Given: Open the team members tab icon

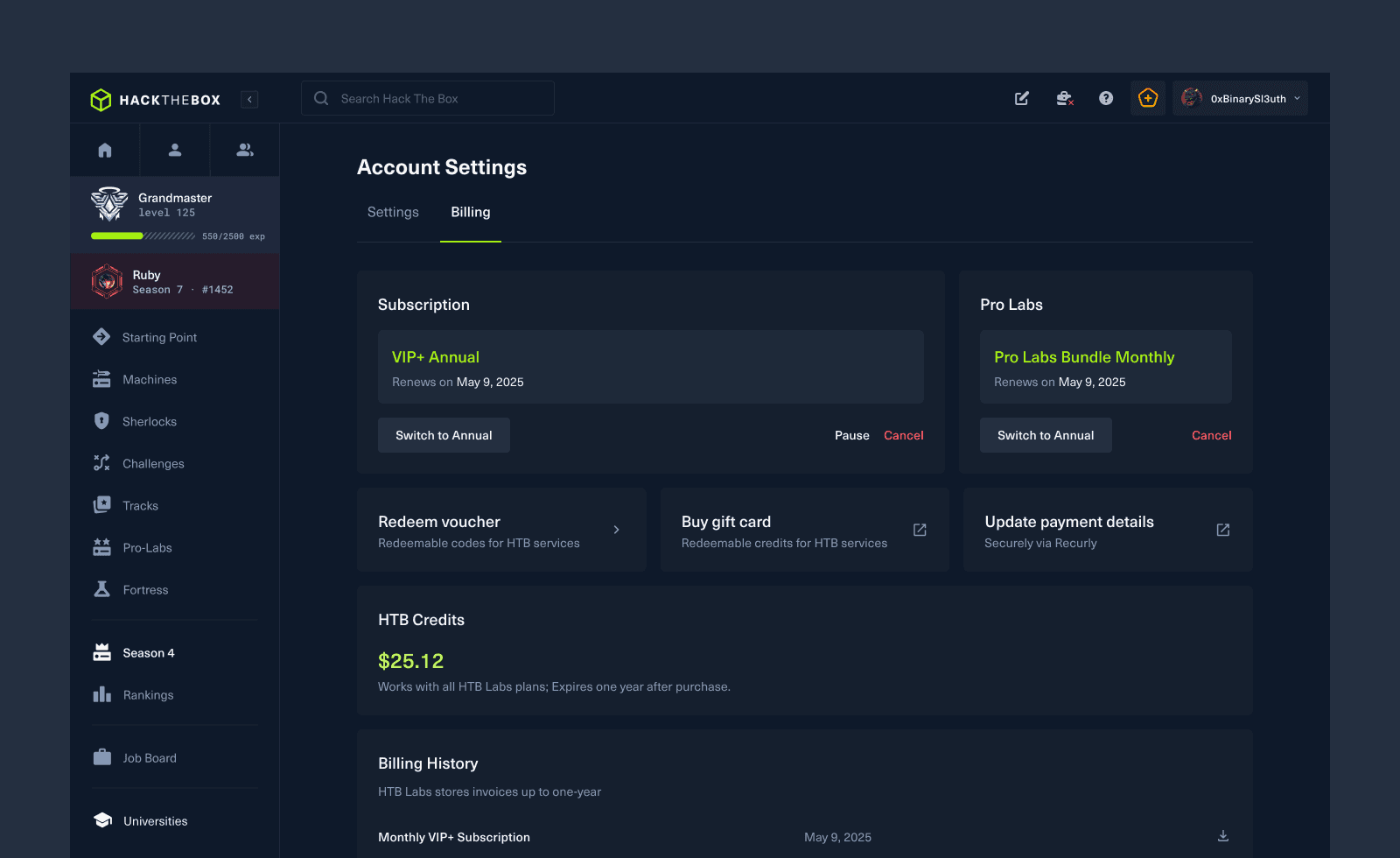Looking at the screenshot, I should pyautogui.click(x=245, y=150).
